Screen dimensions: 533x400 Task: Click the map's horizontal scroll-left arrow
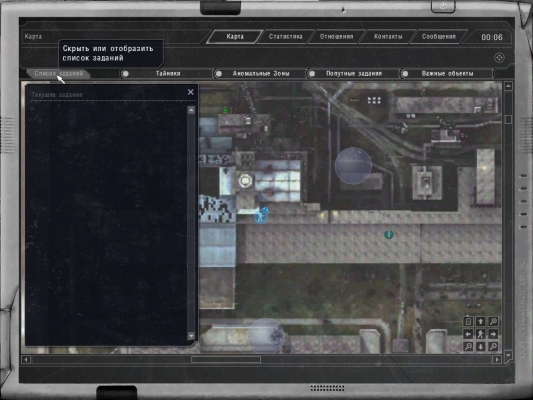pyautogui.click(x=26, y=359)
